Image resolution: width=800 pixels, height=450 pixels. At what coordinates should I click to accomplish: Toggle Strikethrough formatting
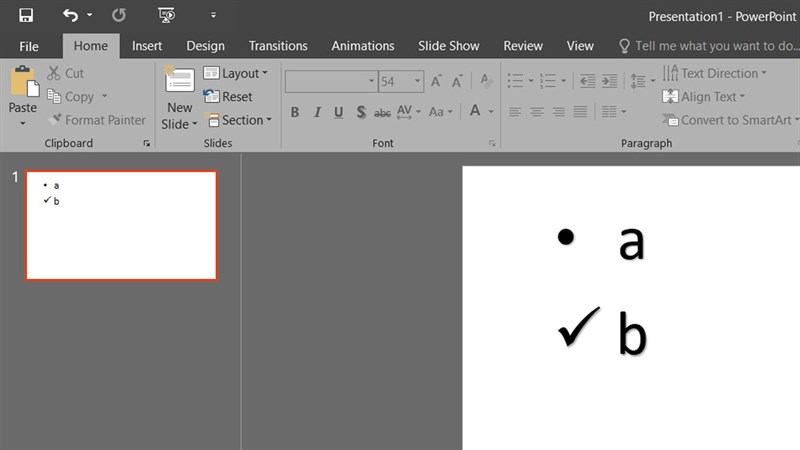[382, 112]
